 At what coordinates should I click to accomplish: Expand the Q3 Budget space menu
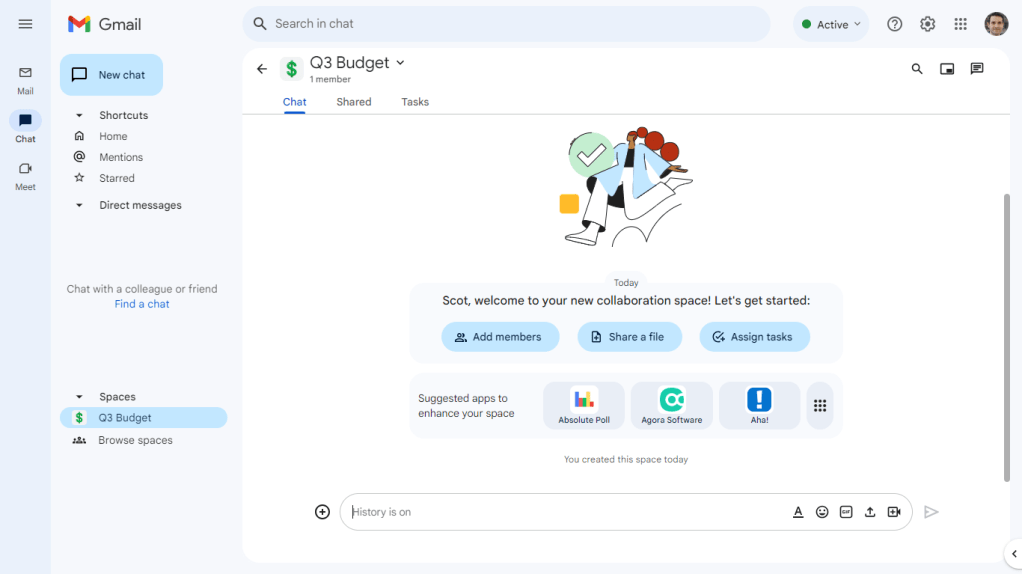tap(400, 63)
